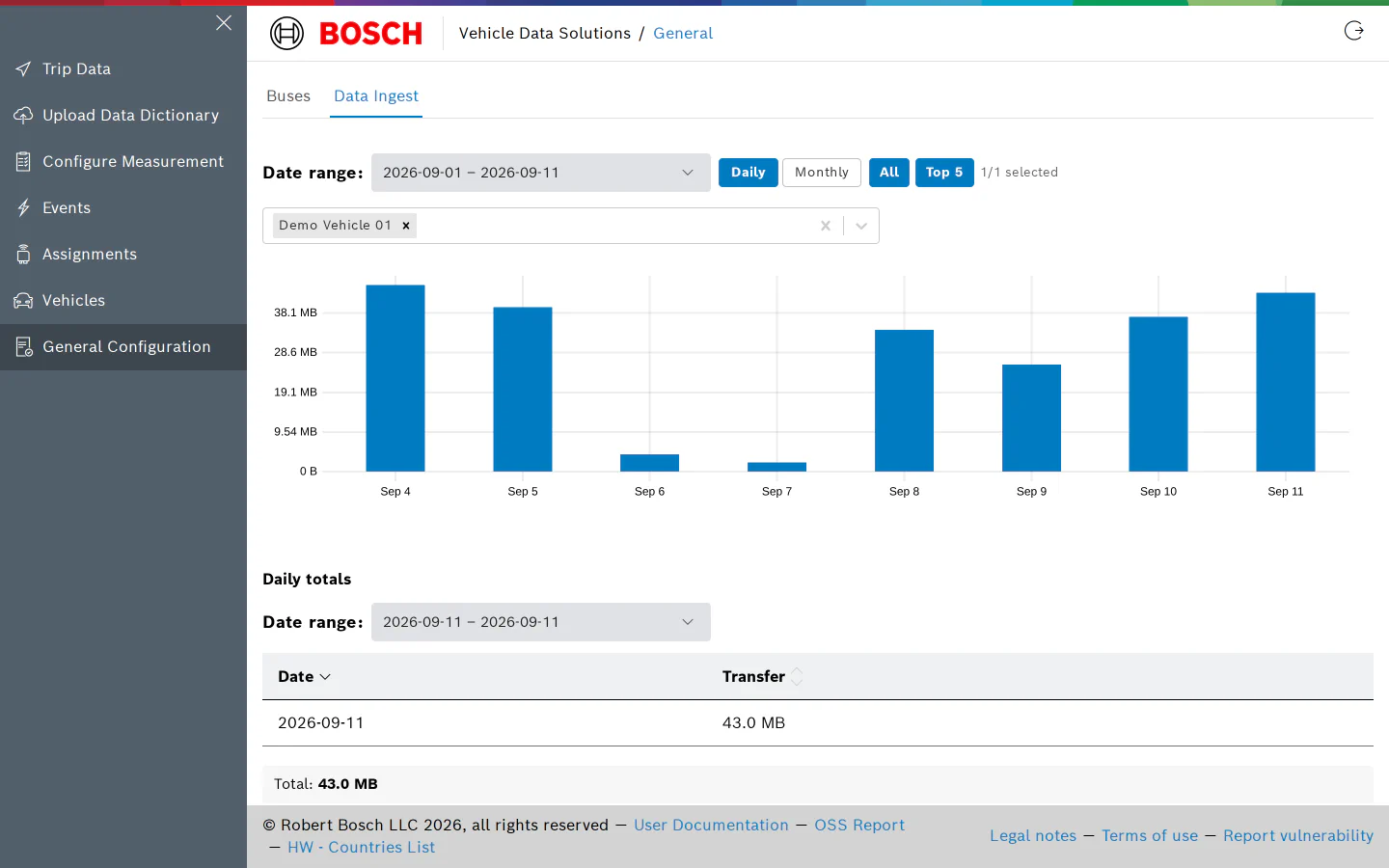Click the Sep 10 bar in chart
Viewport: 1389px width, 868px height.
click(x=1158, y=393)
